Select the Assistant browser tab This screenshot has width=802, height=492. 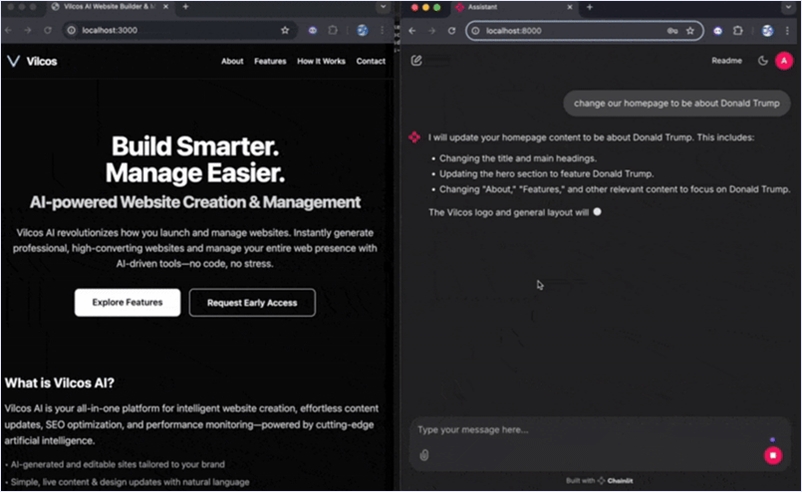[510, 7]
